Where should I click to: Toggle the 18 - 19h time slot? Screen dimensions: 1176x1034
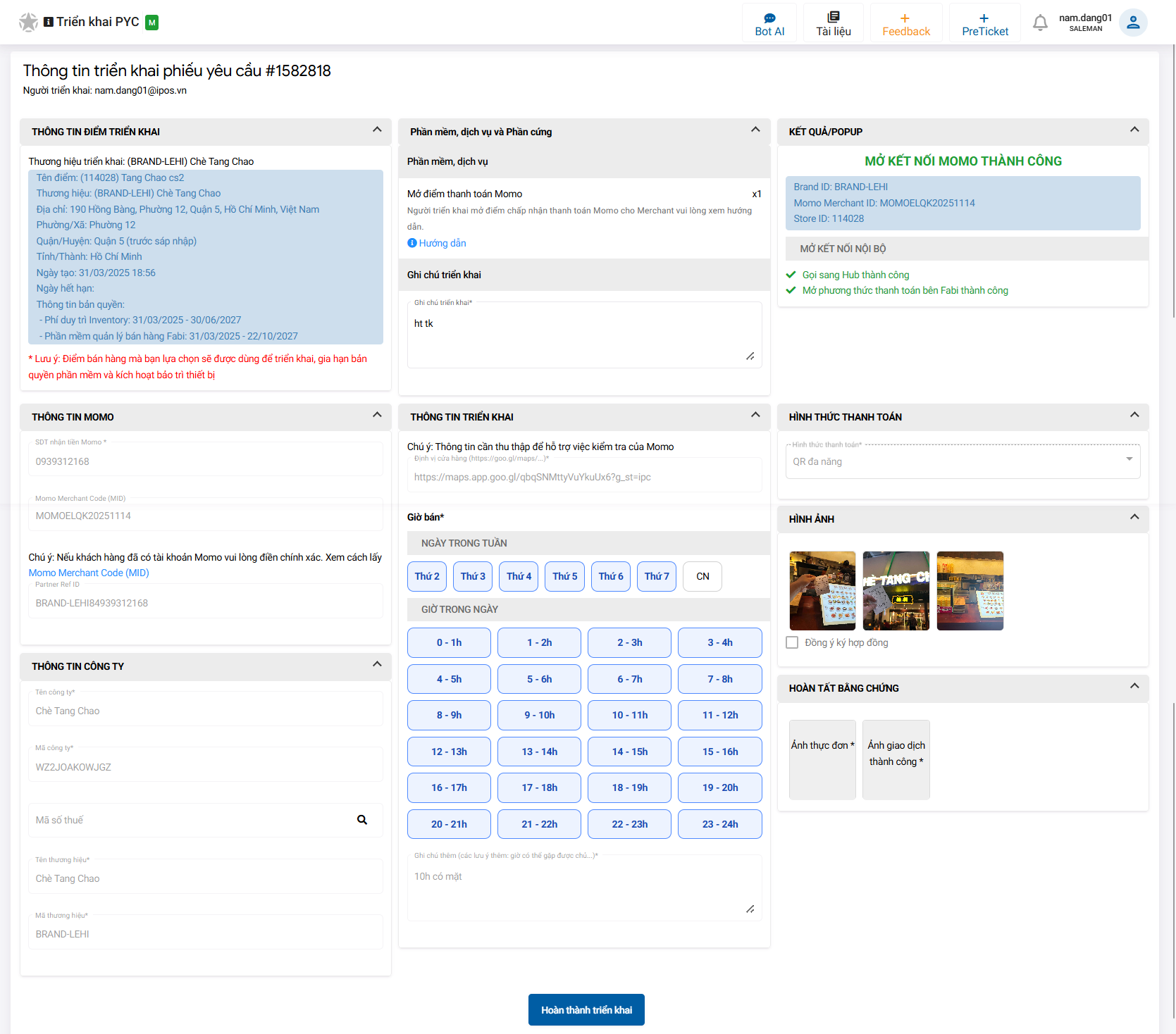click(629, 787)
